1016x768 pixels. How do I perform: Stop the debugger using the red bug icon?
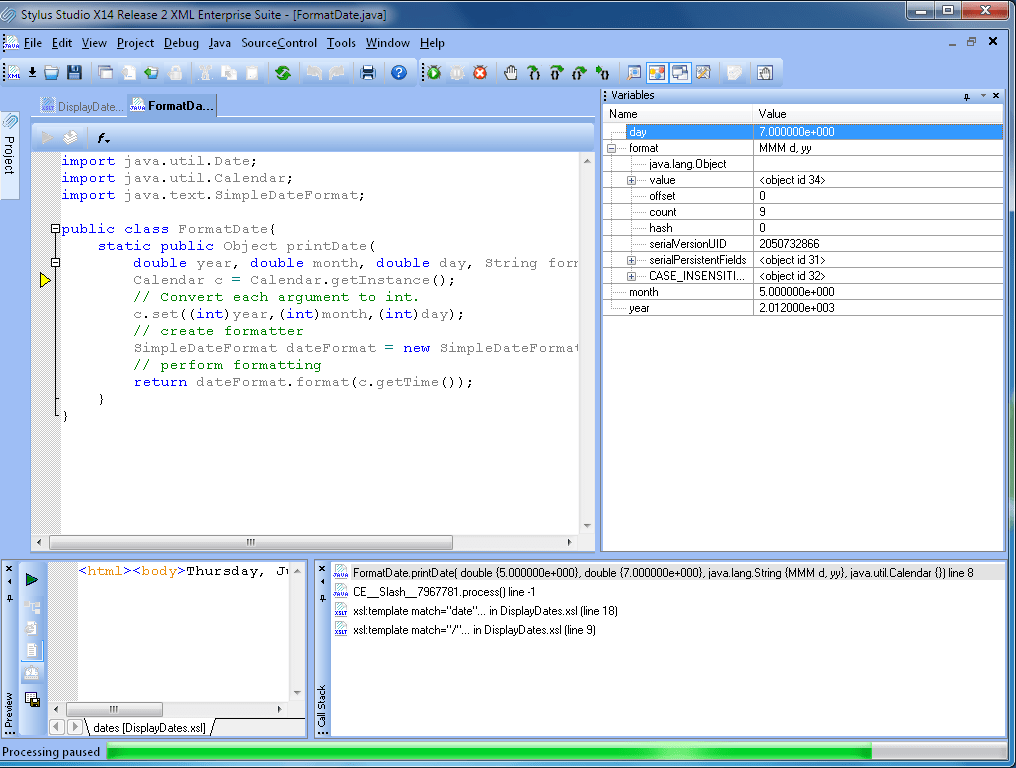click(x=481, y=72)
